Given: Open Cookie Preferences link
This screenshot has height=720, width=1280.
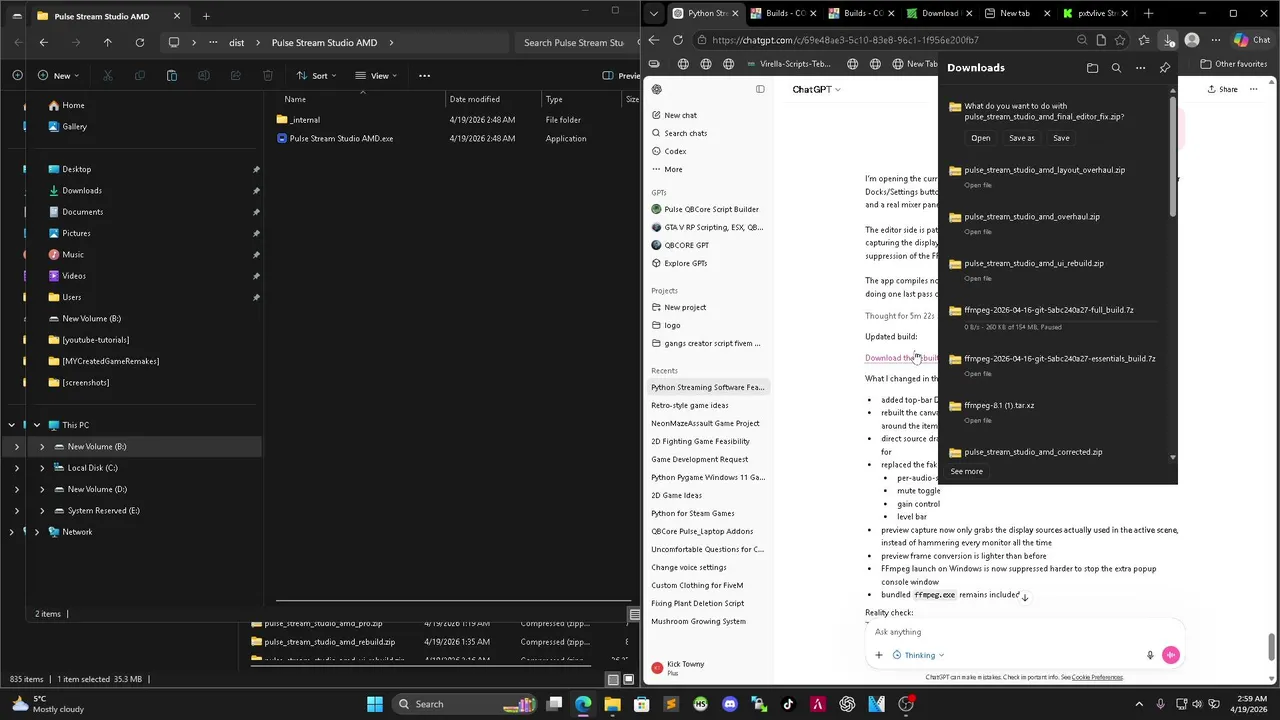Looking at the screenshot, I should tap(1097, 677).
